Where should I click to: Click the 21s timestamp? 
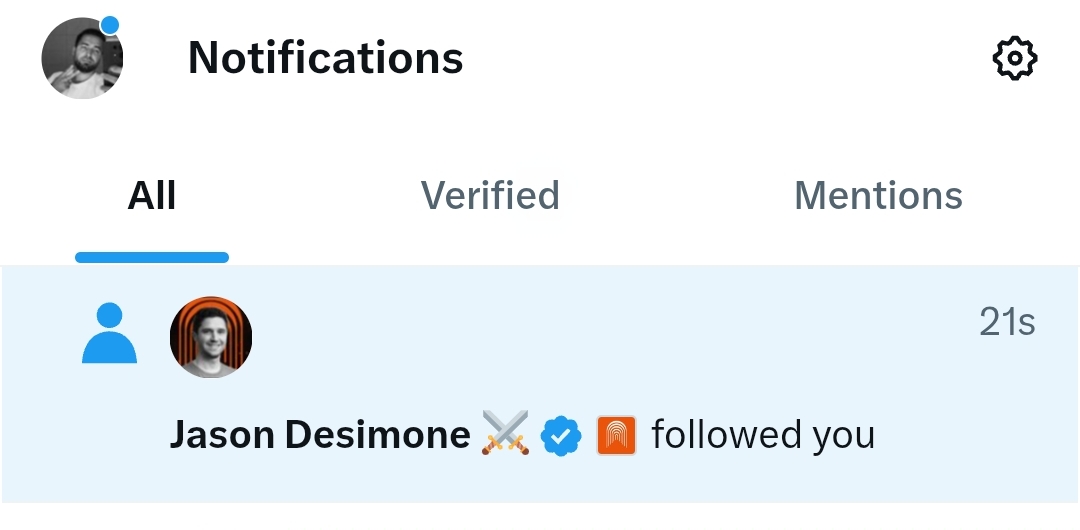click(x=1006, y=323)
